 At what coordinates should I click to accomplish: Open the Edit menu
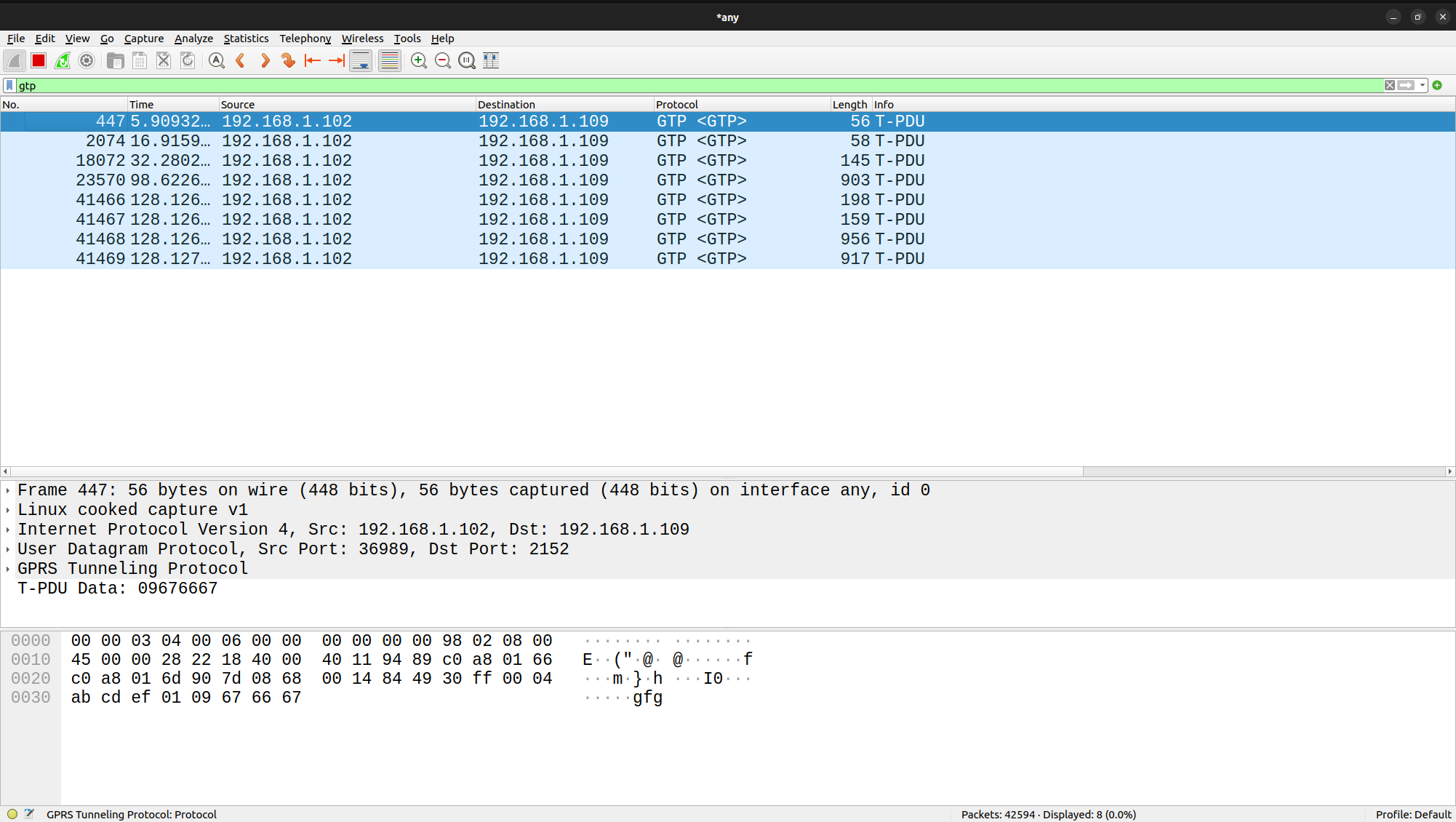click(45, 39)
